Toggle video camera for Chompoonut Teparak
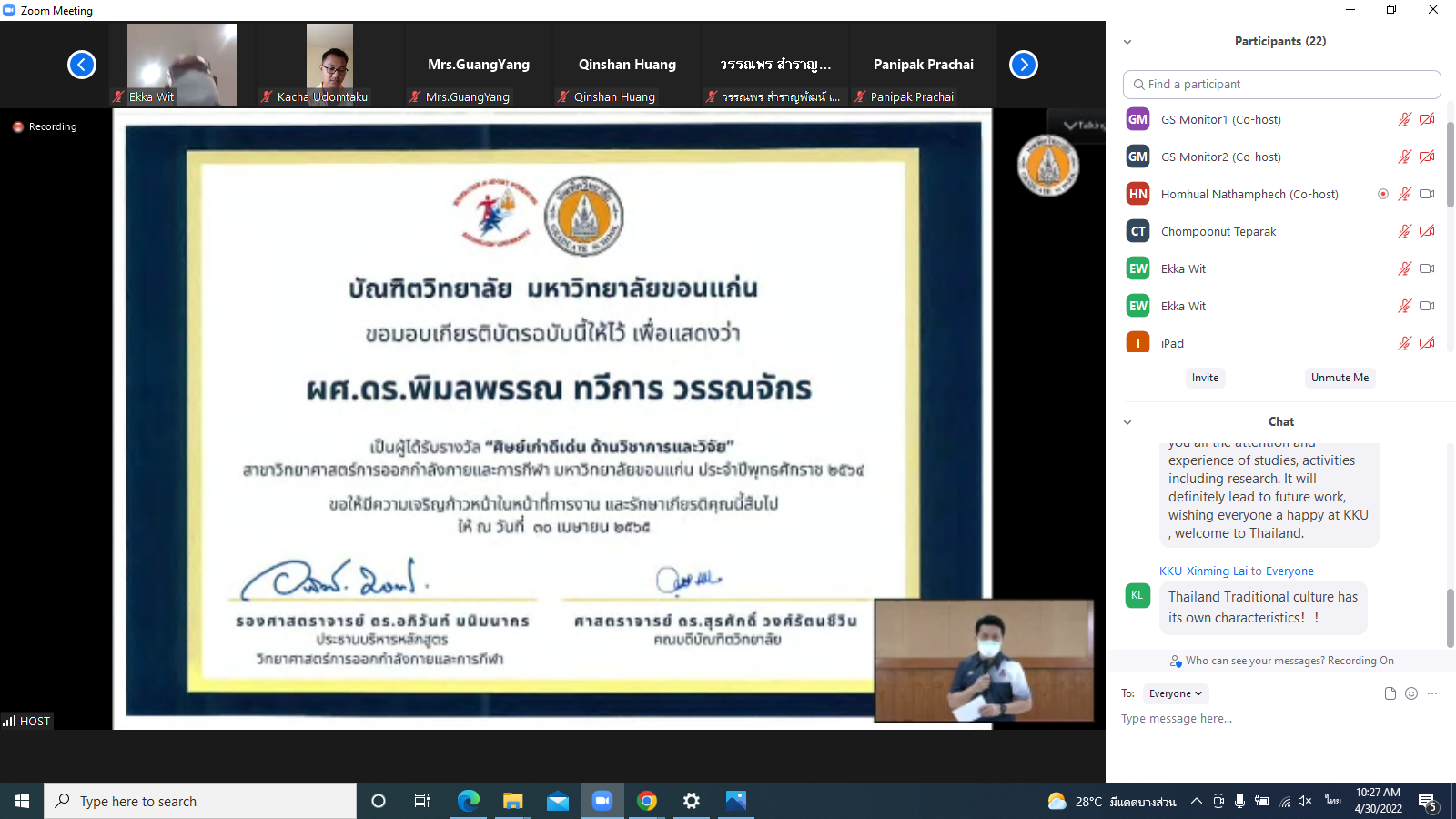Screen dimensions: 1456x819 coord(1427,231)
